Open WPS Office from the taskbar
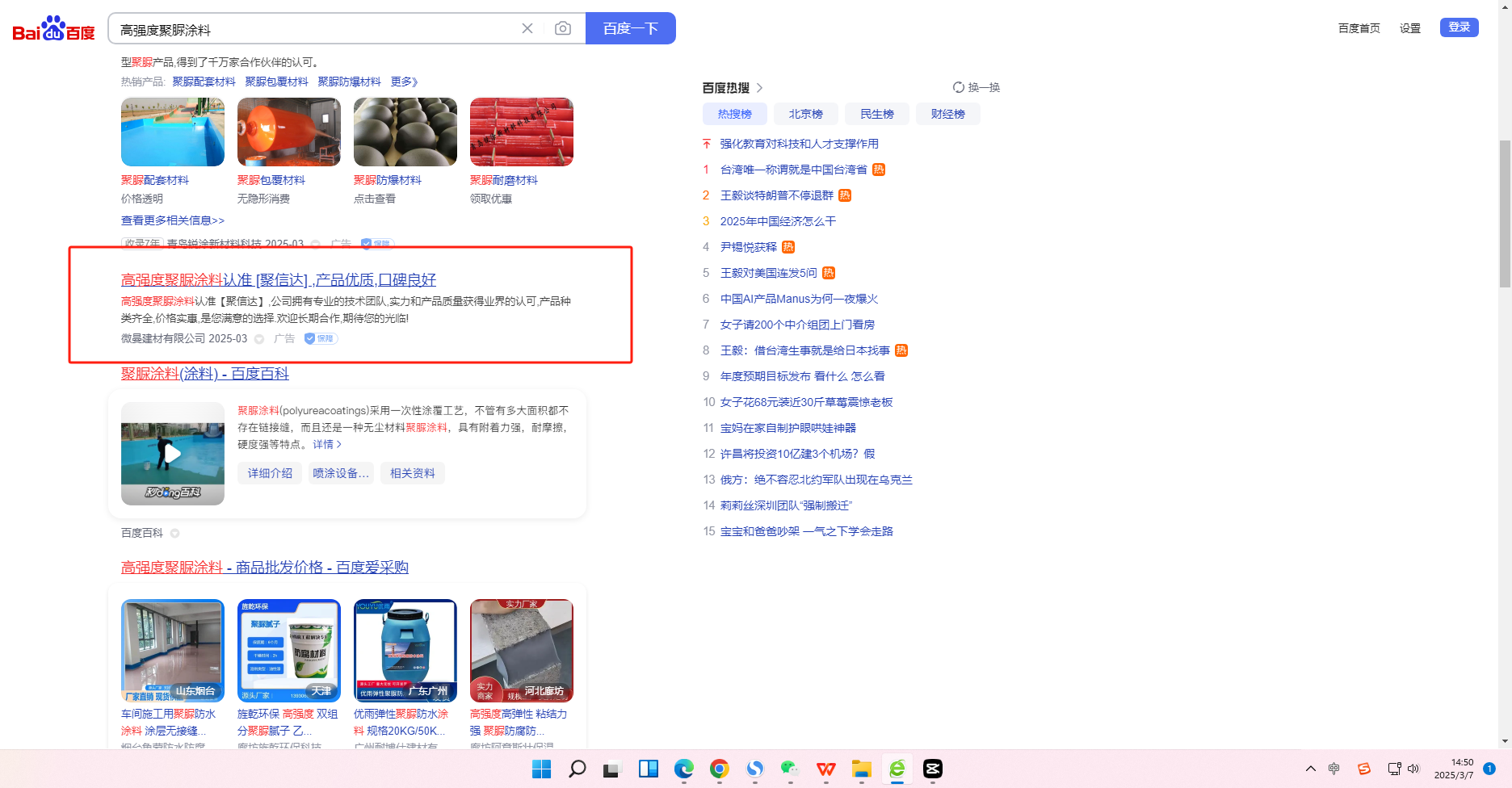The height and width of the screenshot is (788, 1512). (825, 769)
